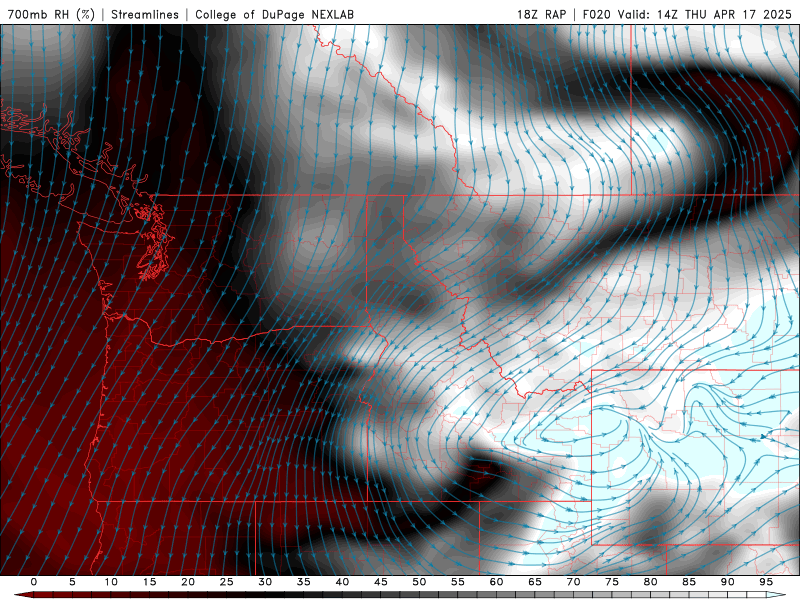Click the colorbar tick label "15"

tap(149, 582)
